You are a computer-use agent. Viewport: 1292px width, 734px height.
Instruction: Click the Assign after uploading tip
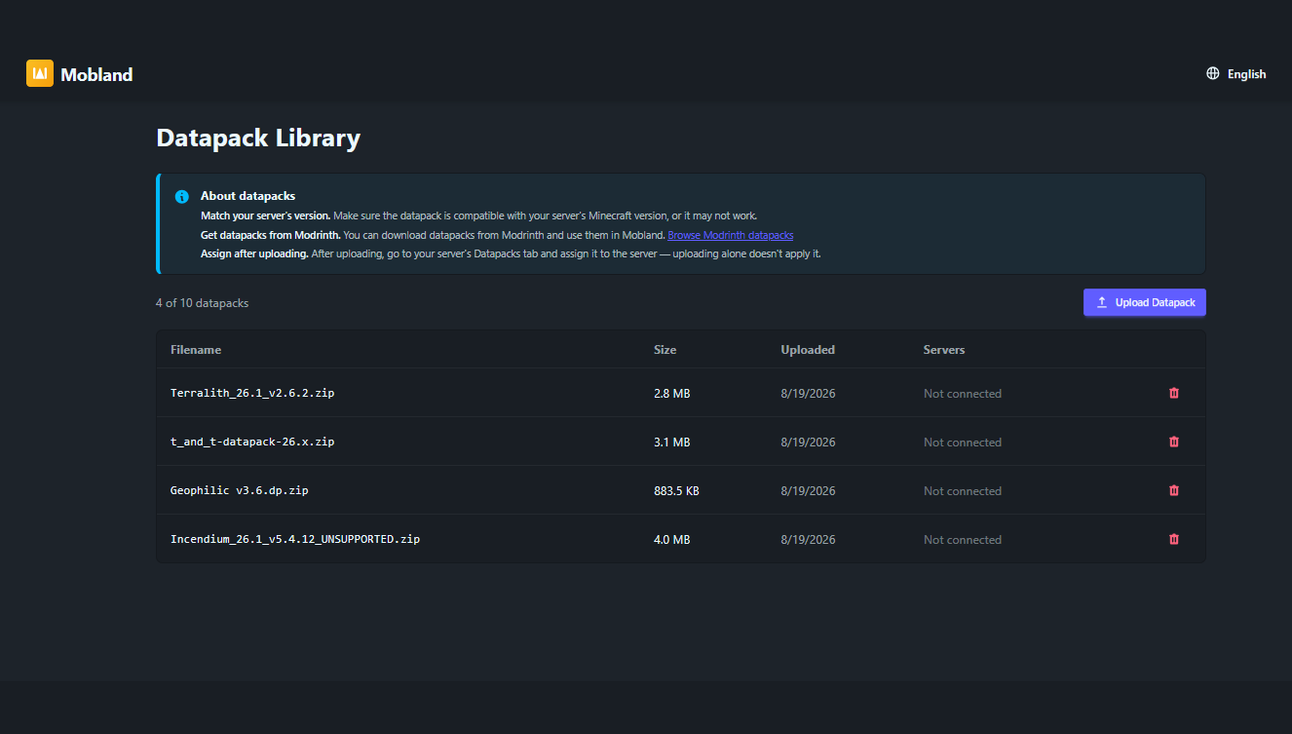[511, 254]
